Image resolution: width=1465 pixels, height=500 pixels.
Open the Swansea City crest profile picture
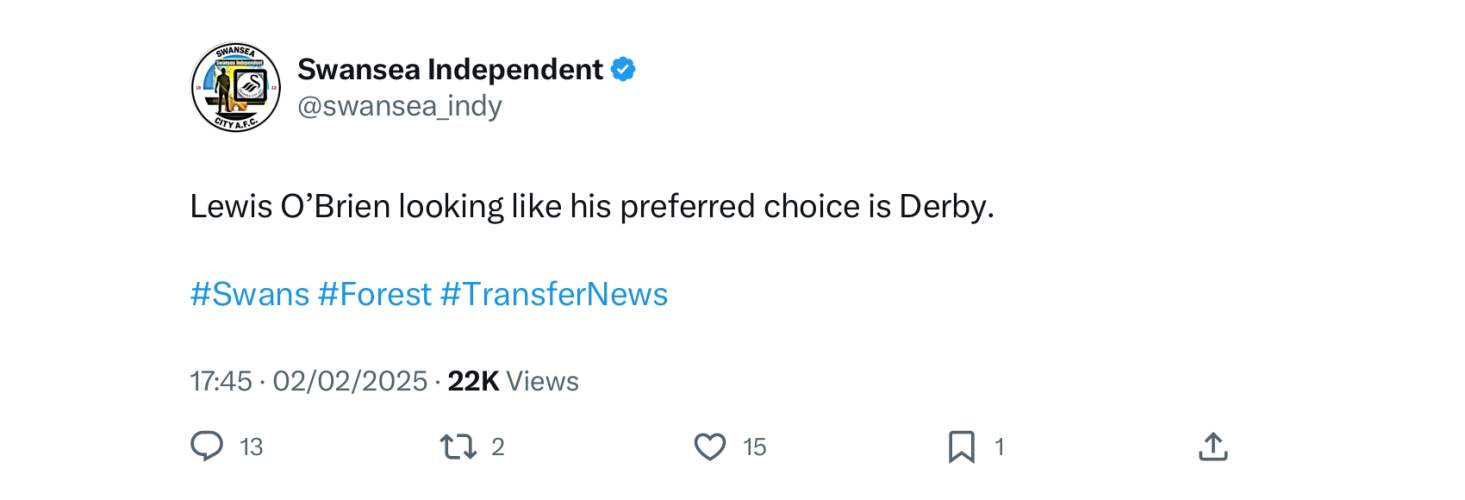(235, 88)
